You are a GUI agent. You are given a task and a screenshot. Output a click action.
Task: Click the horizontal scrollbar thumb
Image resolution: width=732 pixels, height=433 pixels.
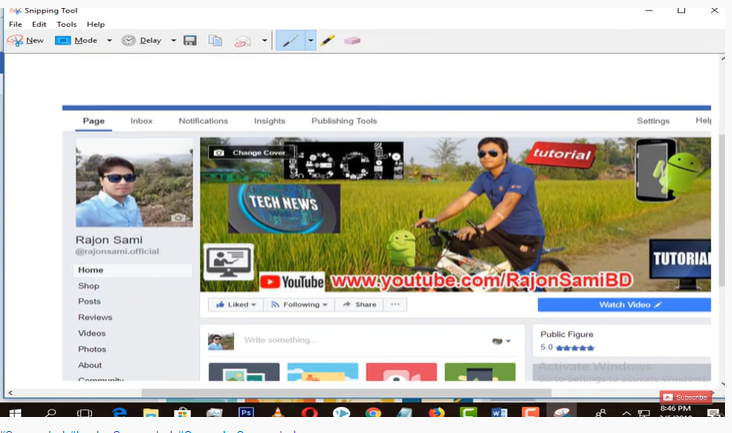point(346,393)
